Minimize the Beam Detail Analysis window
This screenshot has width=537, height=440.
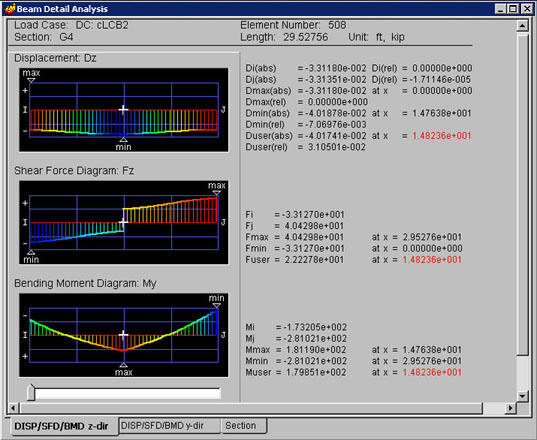501,9
